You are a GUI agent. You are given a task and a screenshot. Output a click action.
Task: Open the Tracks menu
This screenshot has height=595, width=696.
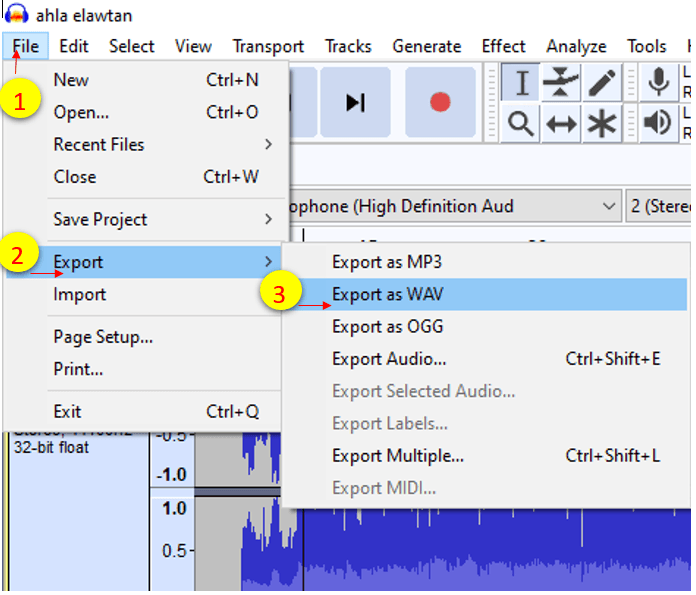coord(348,46)
